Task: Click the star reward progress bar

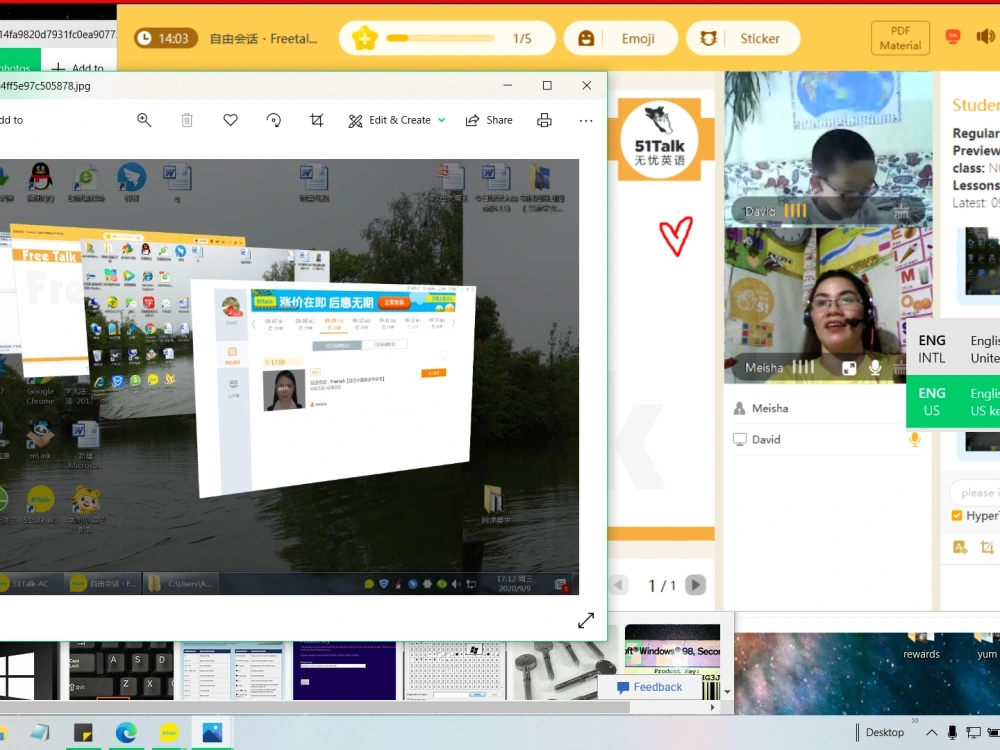Action: click(x=441, y=38)
